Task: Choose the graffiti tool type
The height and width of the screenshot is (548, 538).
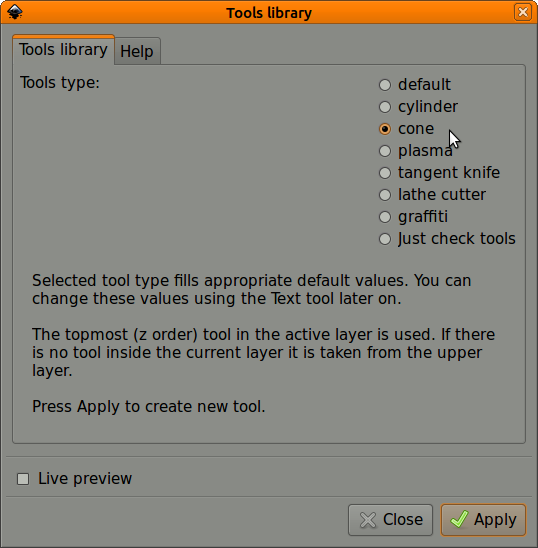Action: point(385,217)
